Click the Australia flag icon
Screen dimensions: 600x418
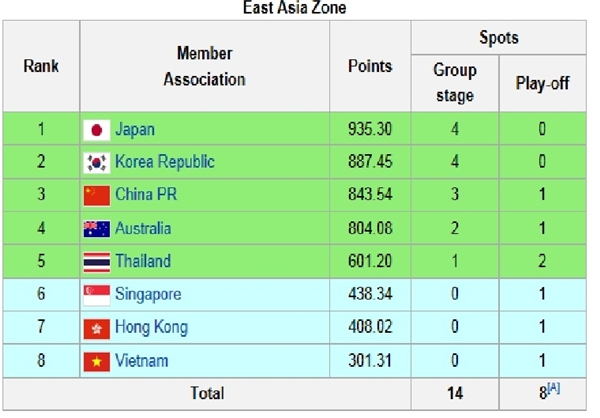click(x=97, y=229)
